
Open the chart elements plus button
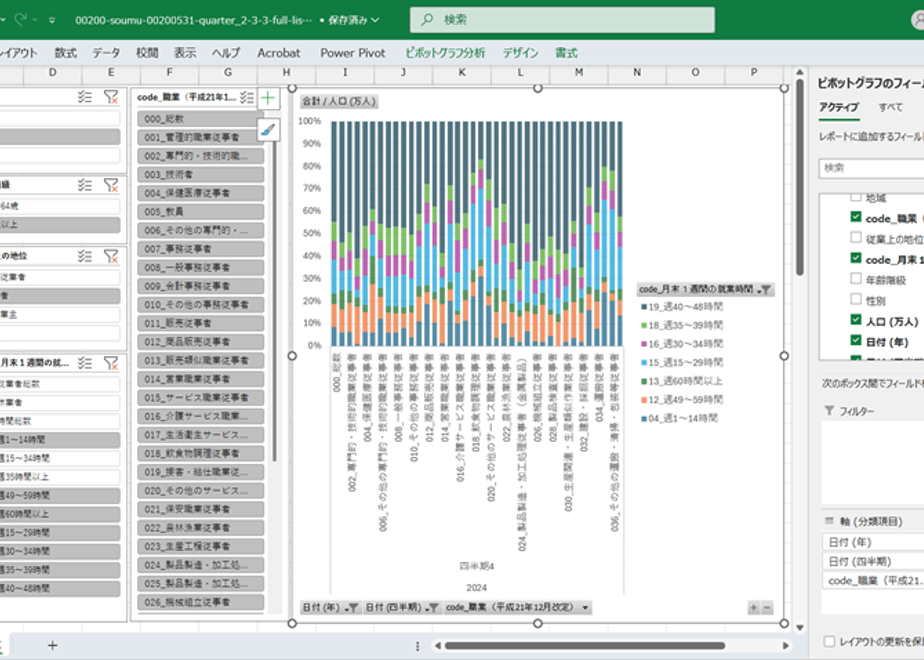pyautogui.click(x=268, y=98)
